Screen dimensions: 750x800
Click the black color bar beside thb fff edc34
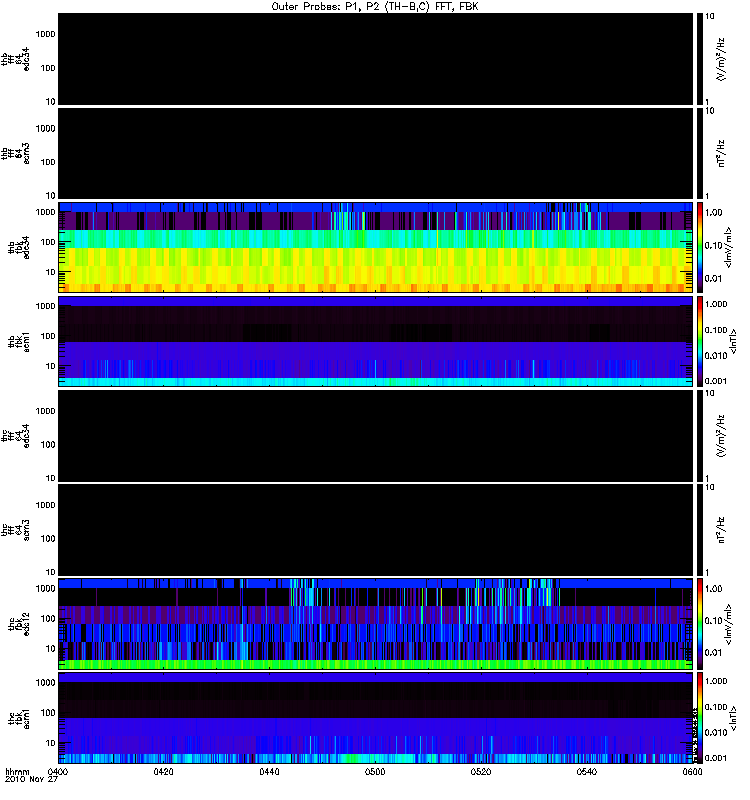coord(700,59)
